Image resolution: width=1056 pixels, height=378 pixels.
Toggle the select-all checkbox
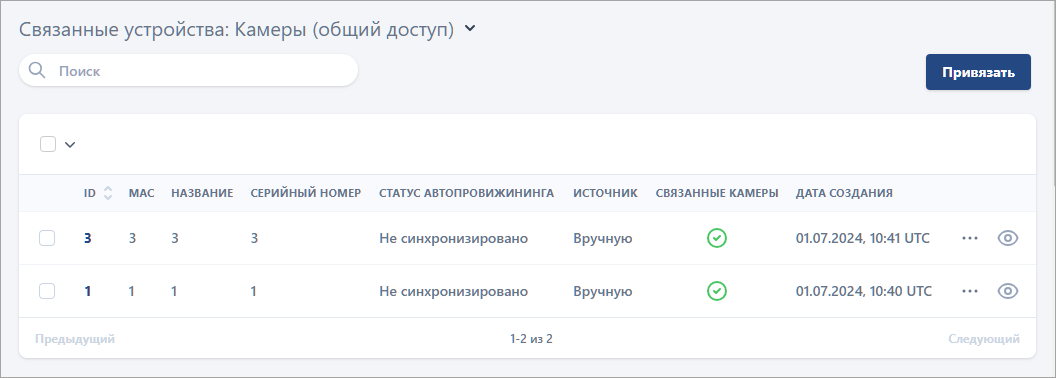click(48, 144)
